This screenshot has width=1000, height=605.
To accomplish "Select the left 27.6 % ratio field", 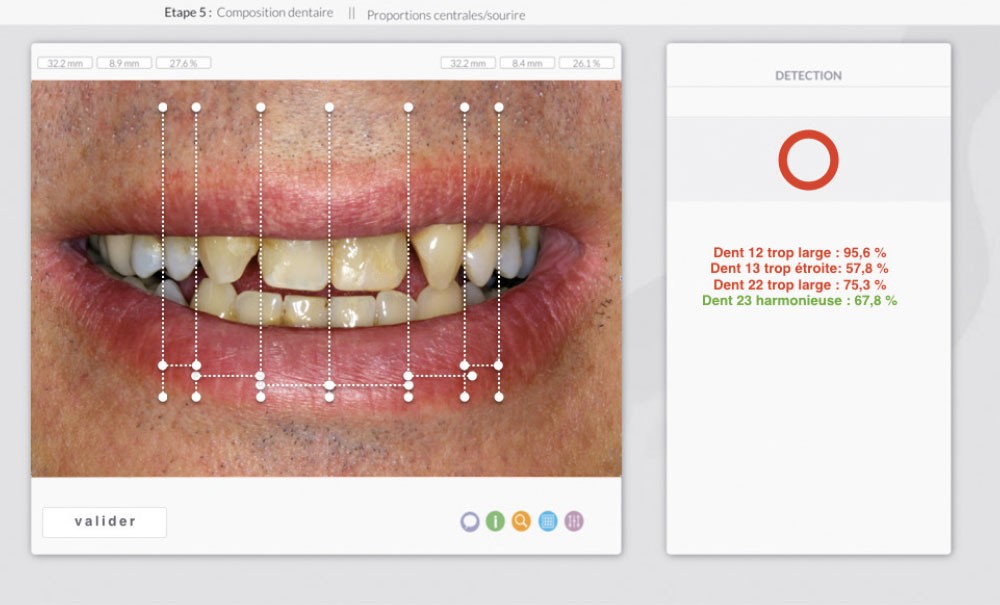I will click(183, 63).
